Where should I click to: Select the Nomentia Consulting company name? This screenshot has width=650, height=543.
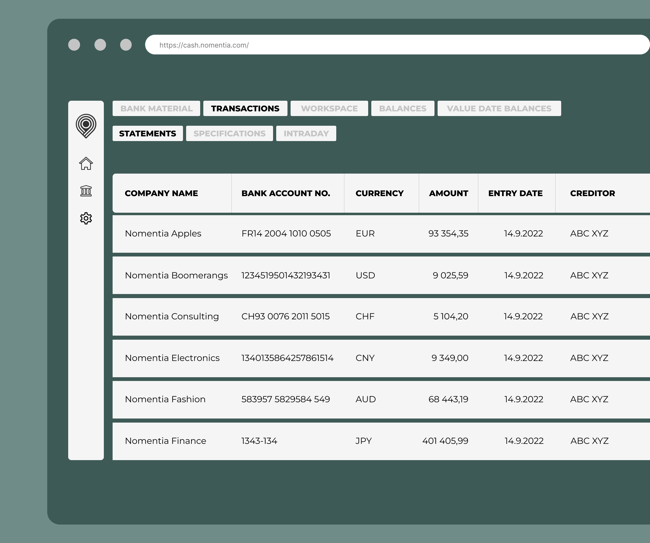[x=172, y=317]
